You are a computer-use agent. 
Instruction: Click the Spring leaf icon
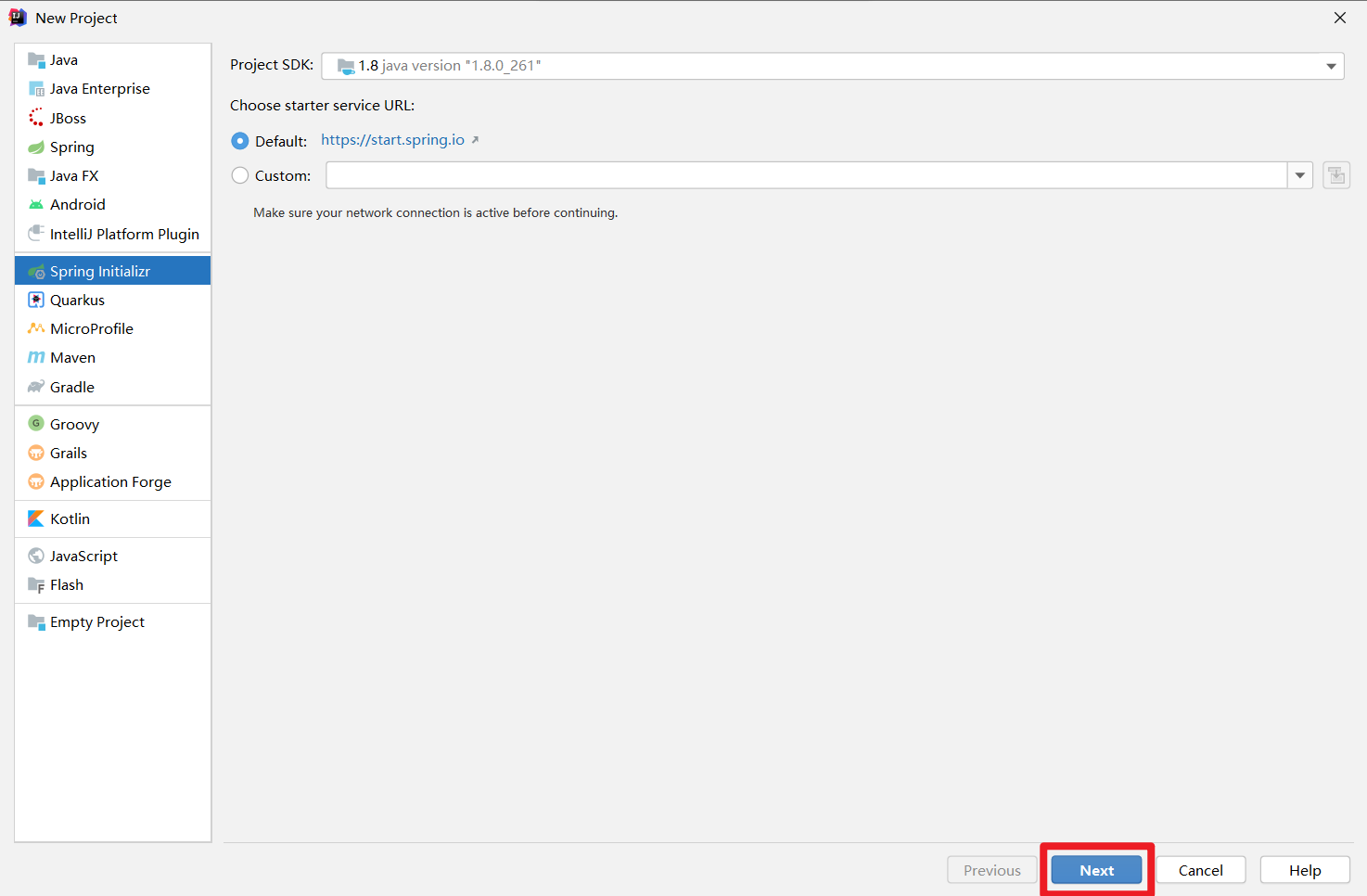click(x=36, y=147)
